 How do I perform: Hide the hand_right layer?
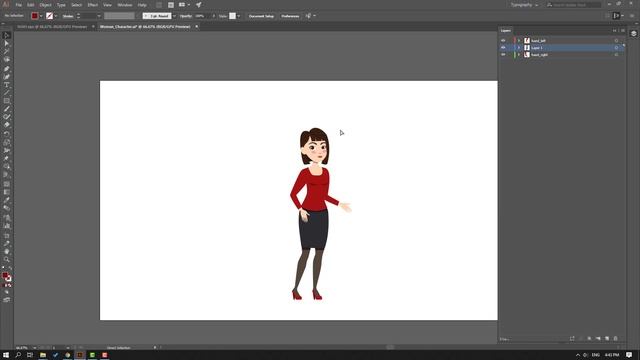point(503,55)
